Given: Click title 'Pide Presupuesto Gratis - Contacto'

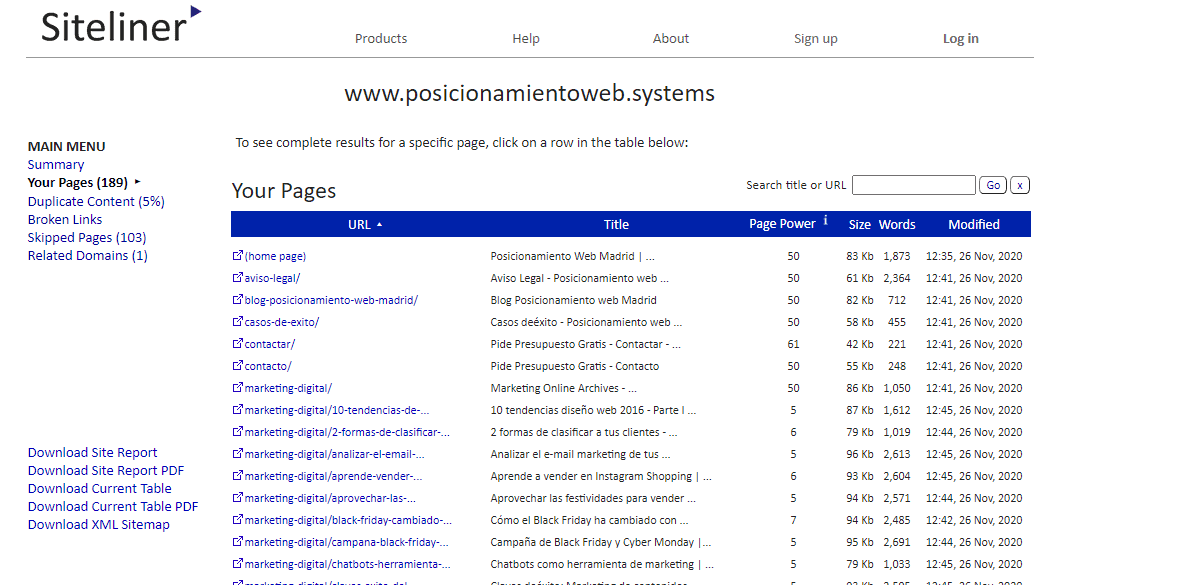Looking at the screenshot, I should click(x=575, y=366).
